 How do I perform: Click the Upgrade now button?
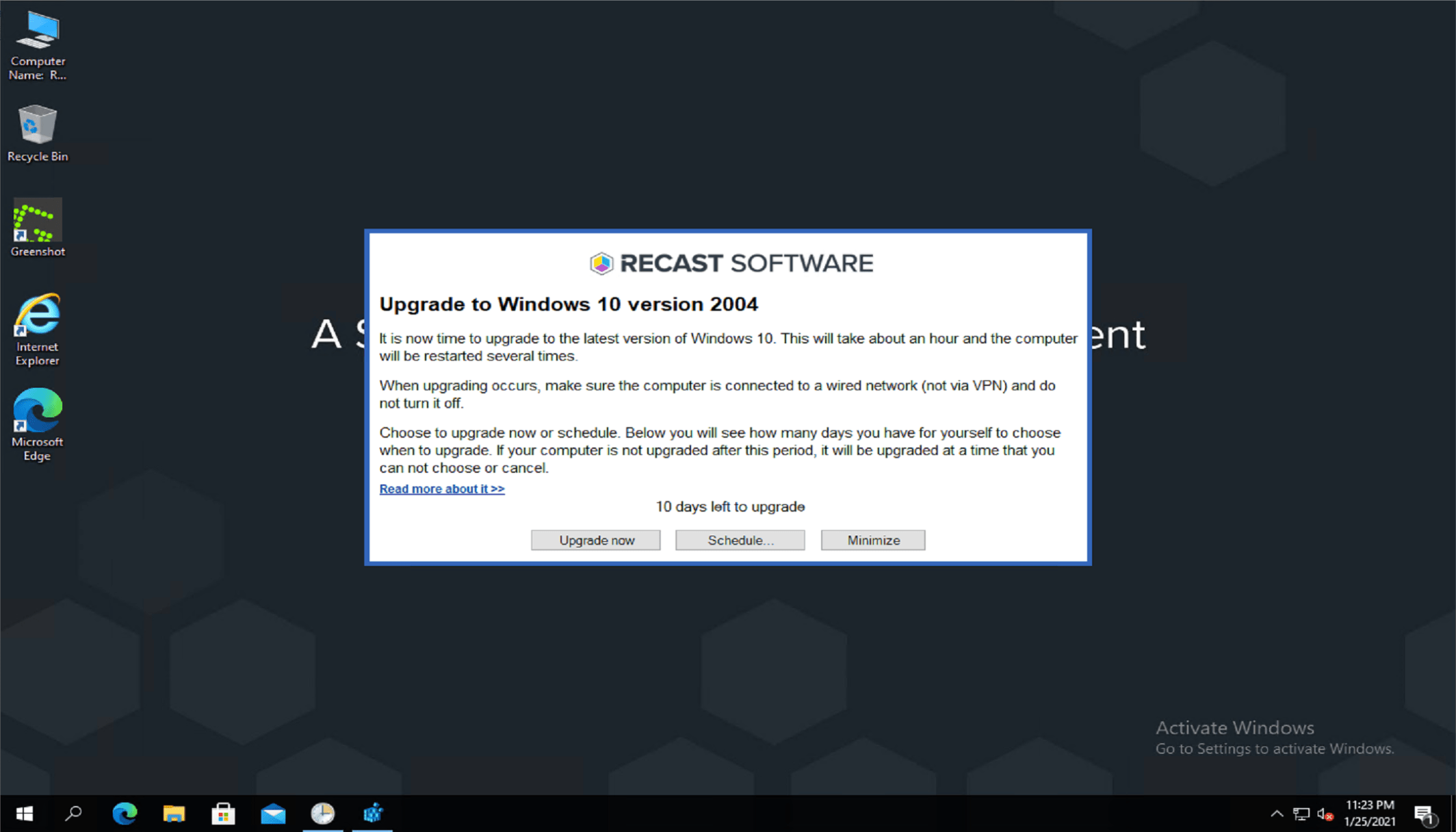tap(595, 540)
